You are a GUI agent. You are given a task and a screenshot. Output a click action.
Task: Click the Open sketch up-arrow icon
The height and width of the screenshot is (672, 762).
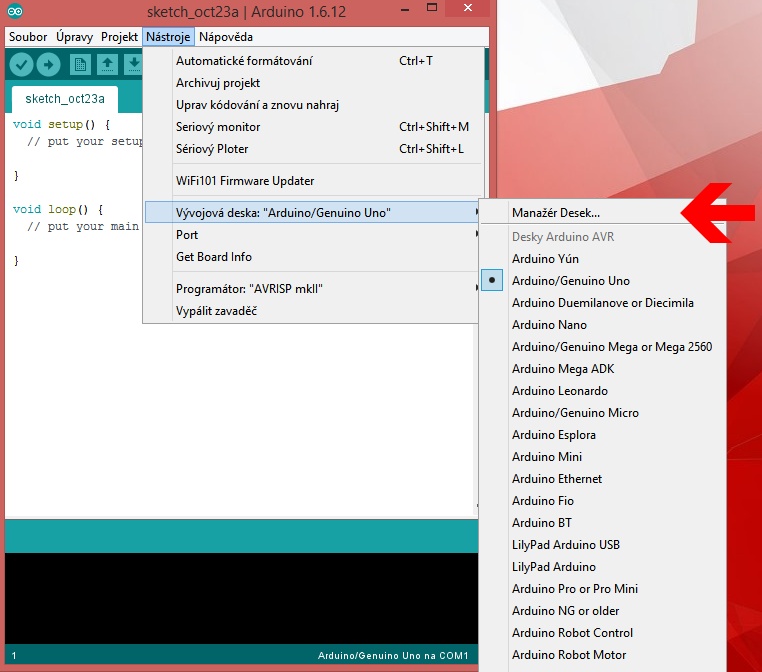click(x=107, y=65)
